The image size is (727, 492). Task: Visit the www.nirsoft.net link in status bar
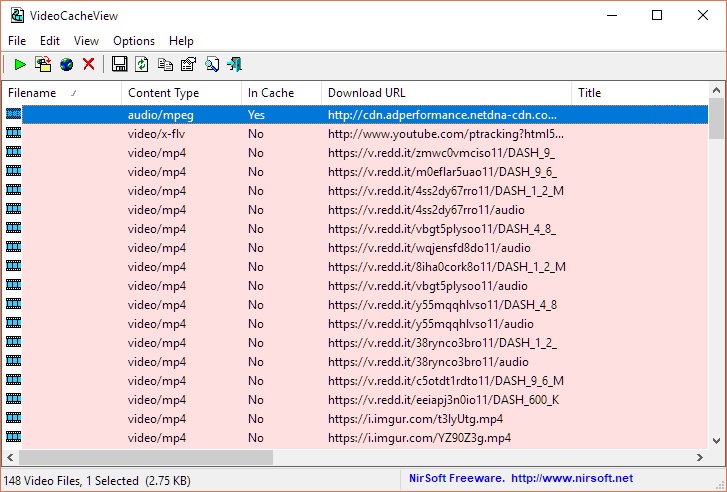(572, 478)
